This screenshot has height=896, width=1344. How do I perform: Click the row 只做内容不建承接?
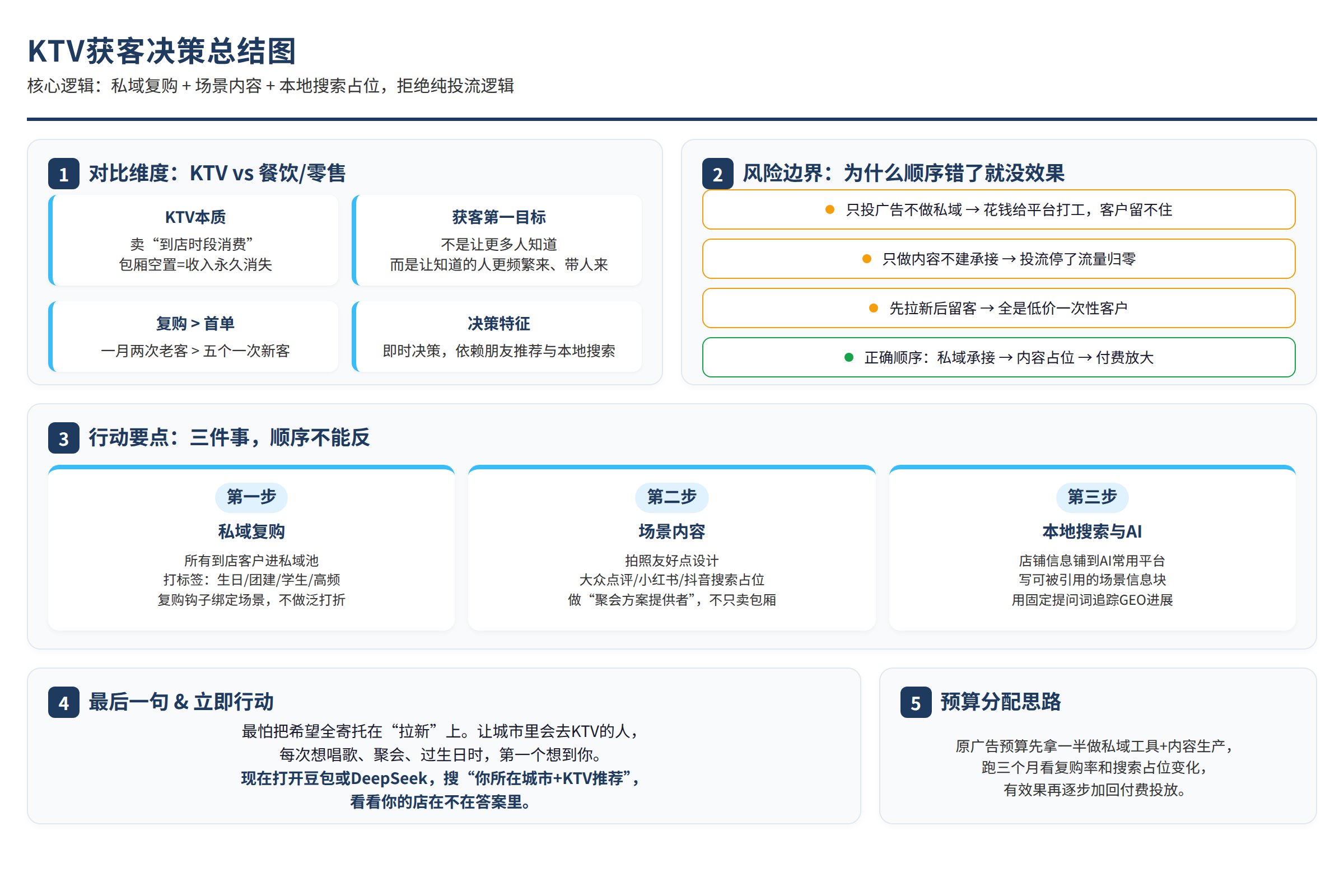999,259
